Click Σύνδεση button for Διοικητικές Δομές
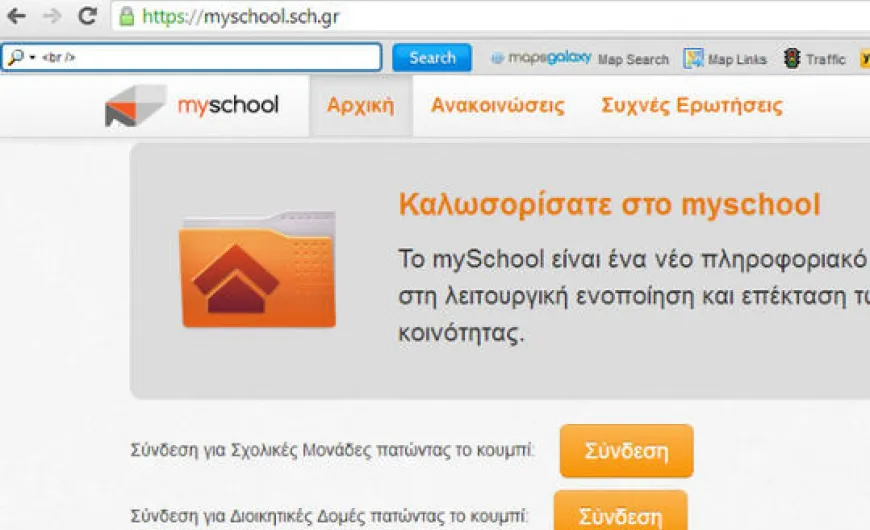Viewport: 870px width, 530px height. click(620, 511)
